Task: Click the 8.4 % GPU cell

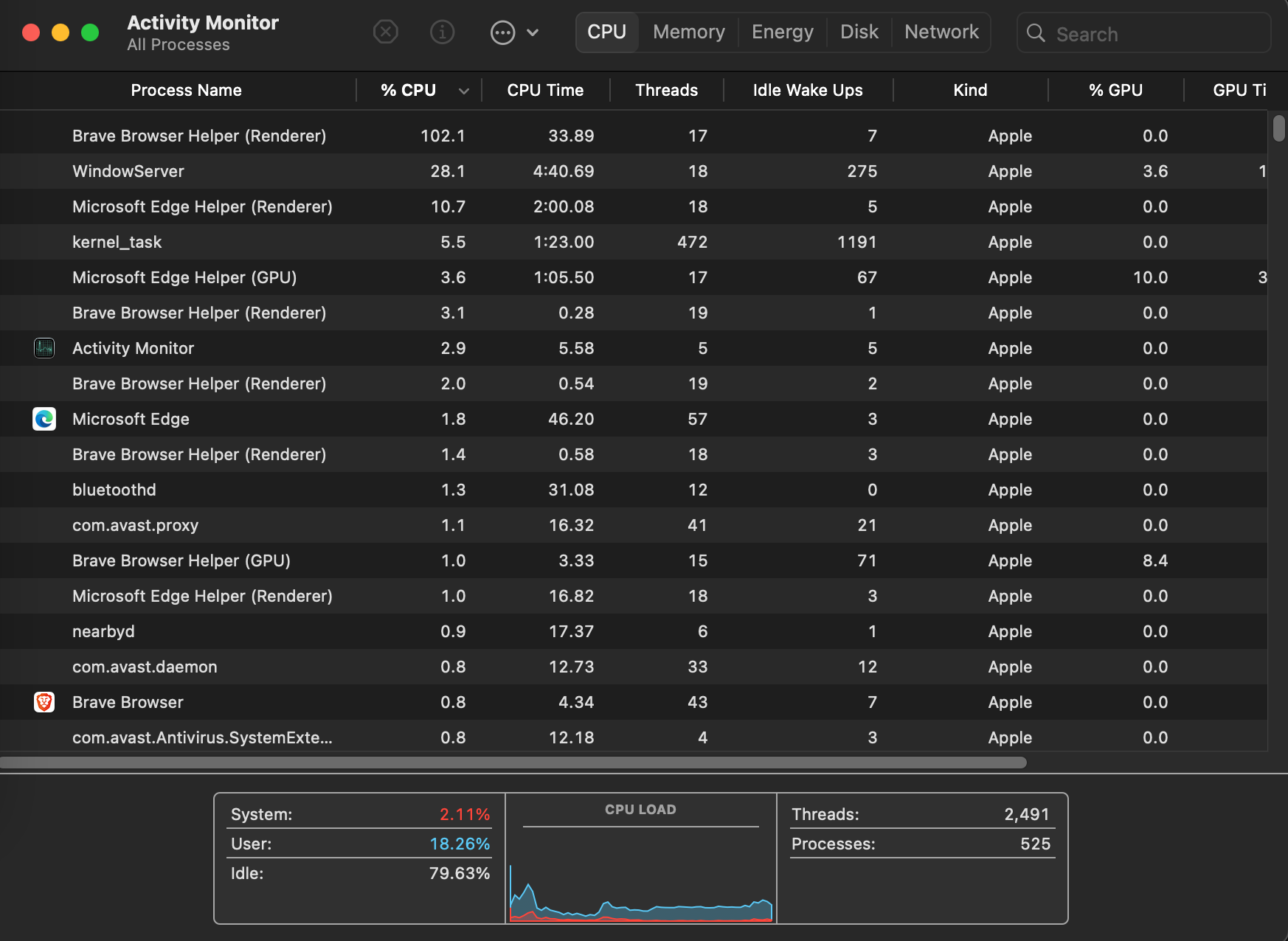Action: pos(1155,560)
